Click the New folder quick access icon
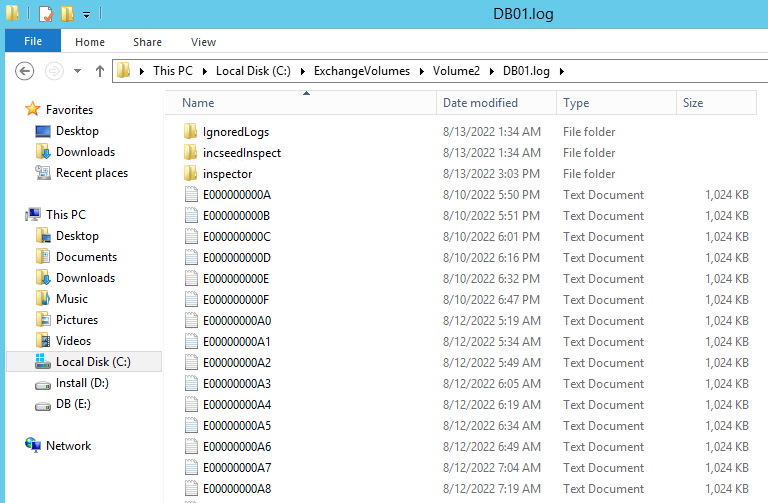 point(67,14)
